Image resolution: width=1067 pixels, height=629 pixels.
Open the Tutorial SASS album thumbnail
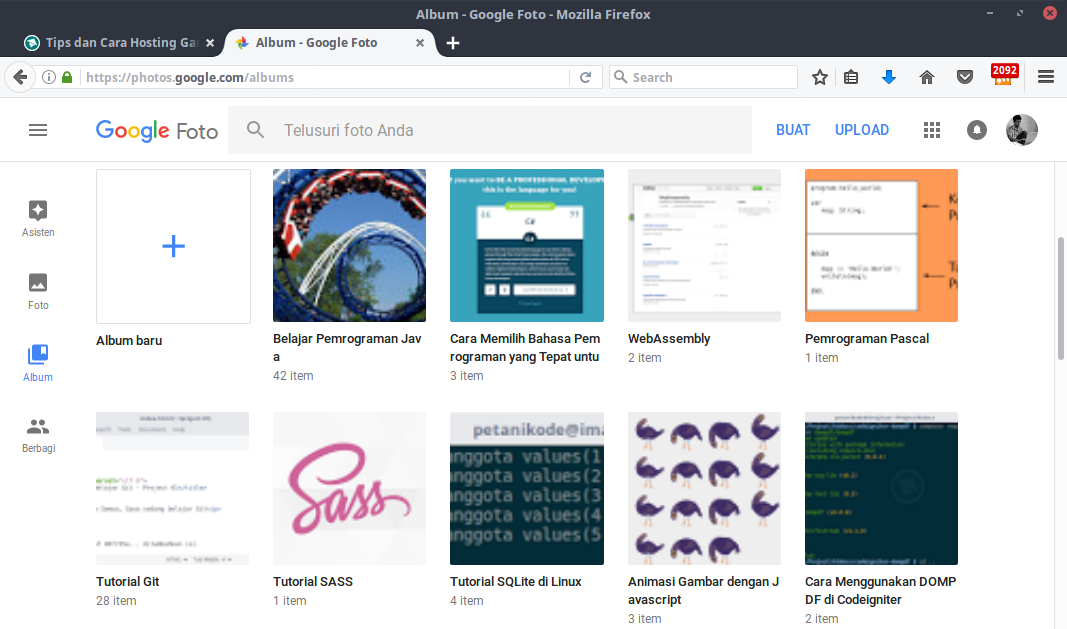[x=349, y=488]
